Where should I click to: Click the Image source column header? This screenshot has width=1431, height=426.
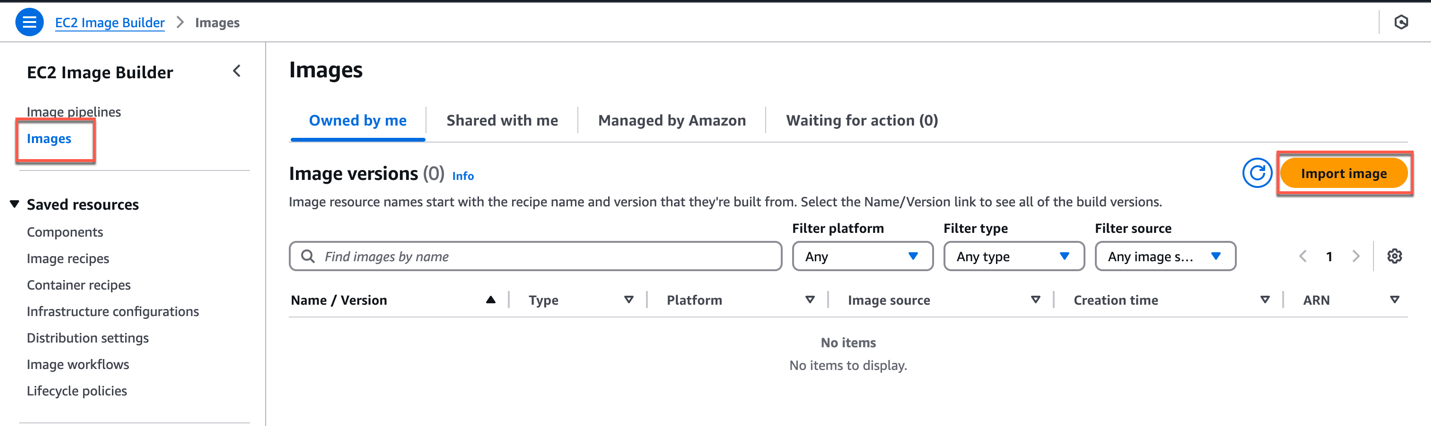coord(889,300)
